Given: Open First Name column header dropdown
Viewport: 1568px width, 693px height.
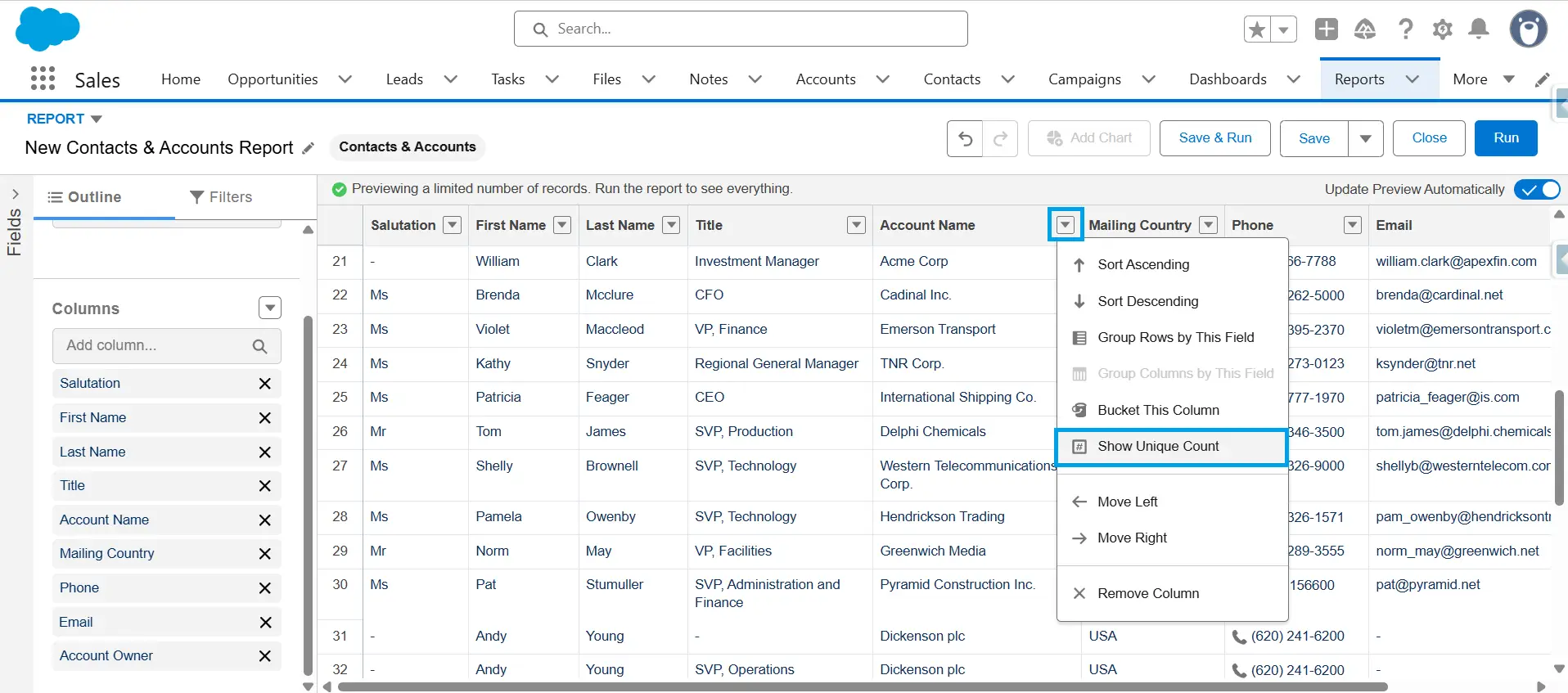Looking at the screenshot, I should tap(562, 225).
